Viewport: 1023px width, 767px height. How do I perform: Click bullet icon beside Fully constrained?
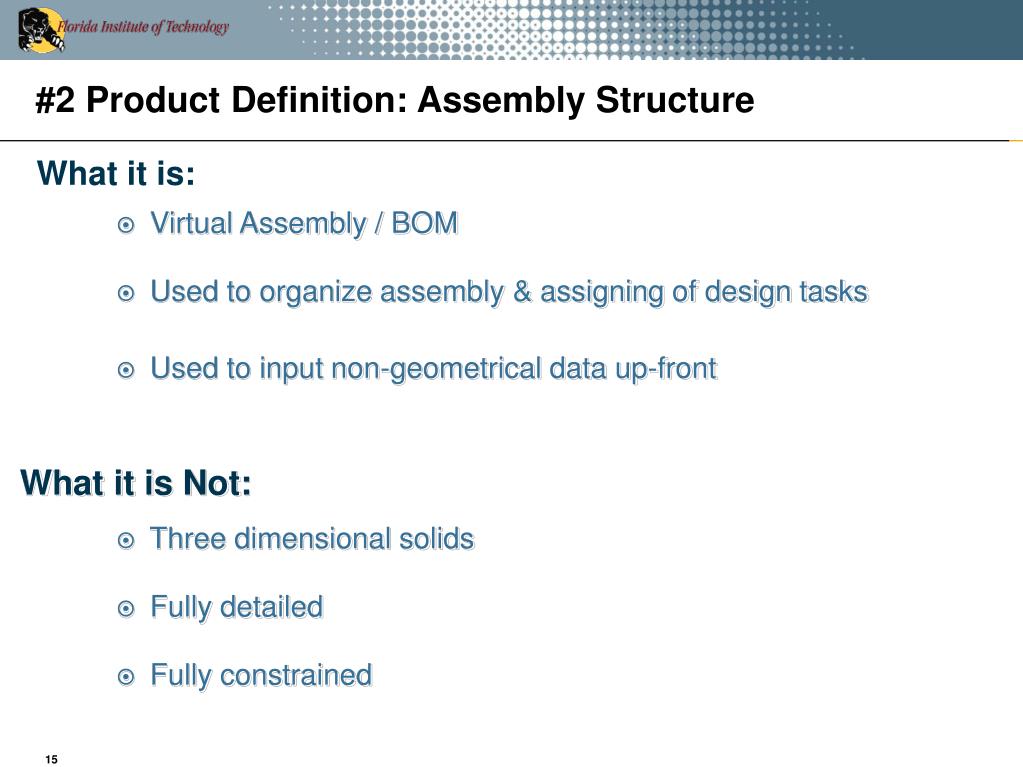[x=126, y=677]
